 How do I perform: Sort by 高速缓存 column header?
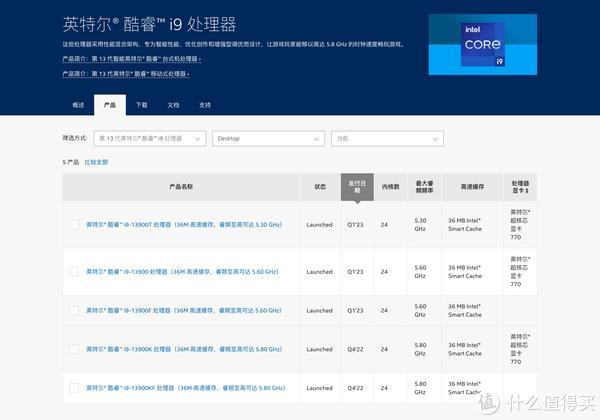(472, 187)
